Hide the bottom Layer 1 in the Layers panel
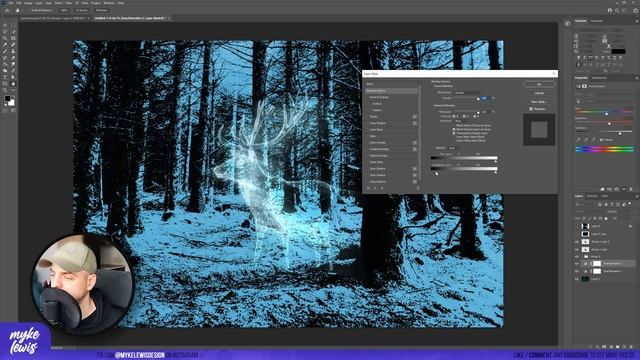This screenshot has width=640, height=360. [577, 279]
